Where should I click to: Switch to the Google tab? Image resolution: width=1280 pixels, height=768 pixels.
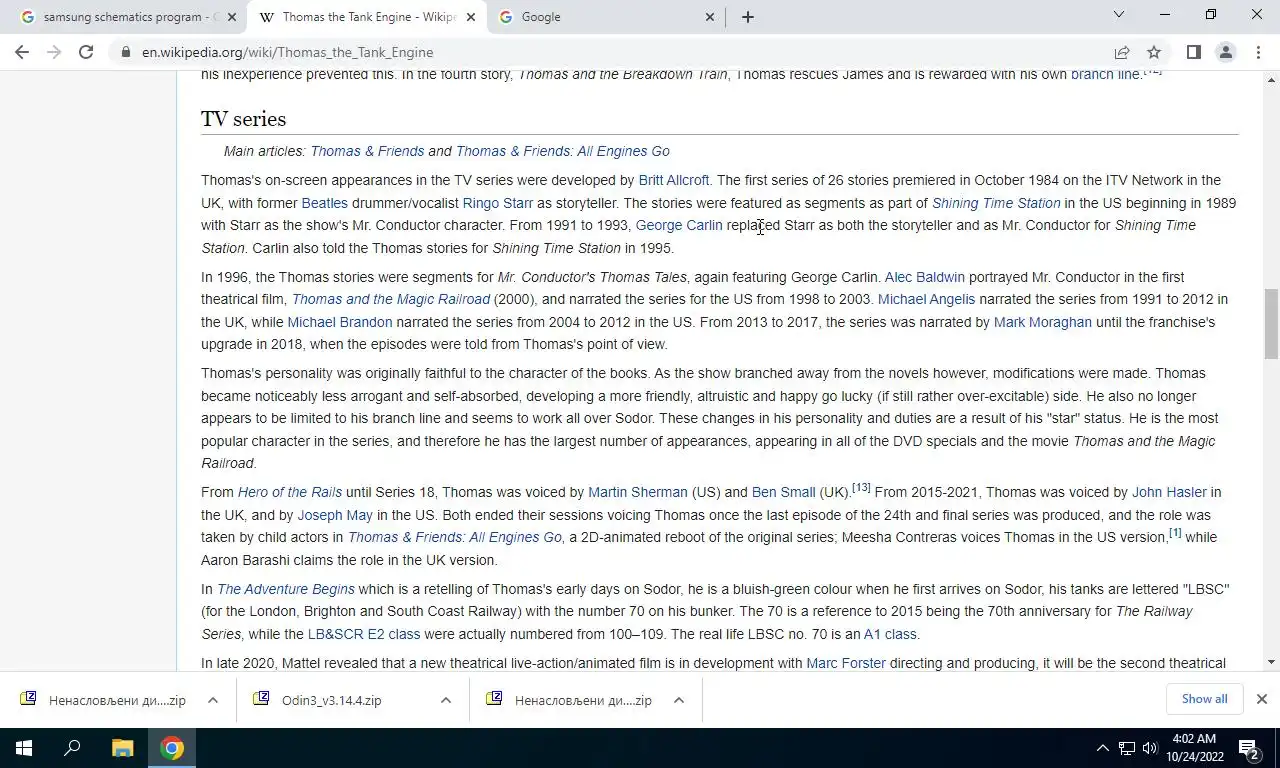click(606, 17)
